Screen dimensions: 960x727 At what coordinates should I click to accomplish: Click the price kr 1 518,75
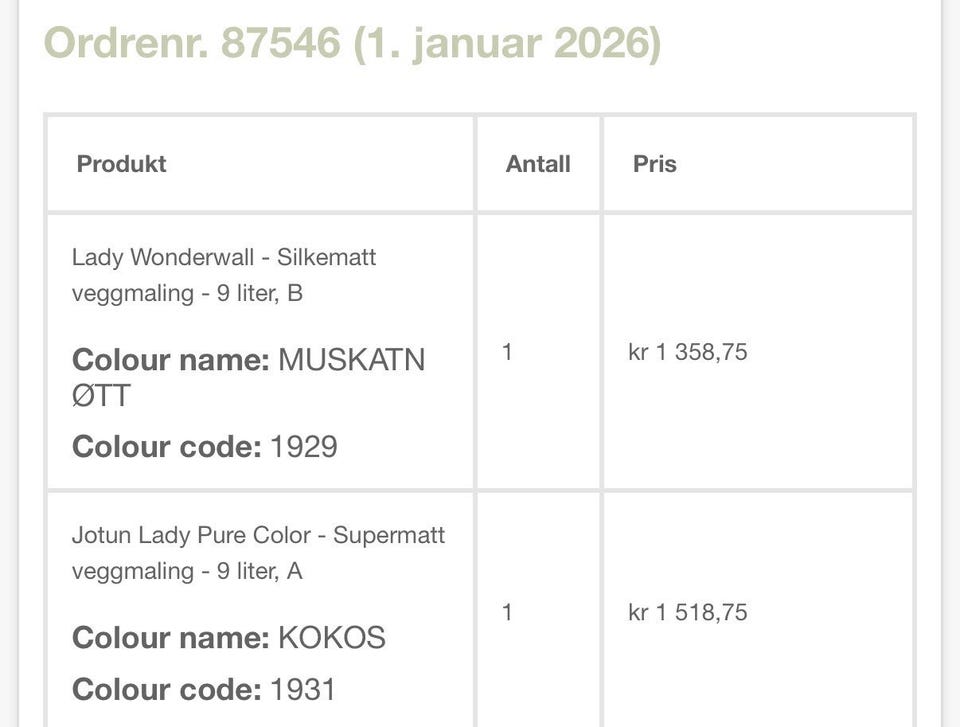[687, 612]
